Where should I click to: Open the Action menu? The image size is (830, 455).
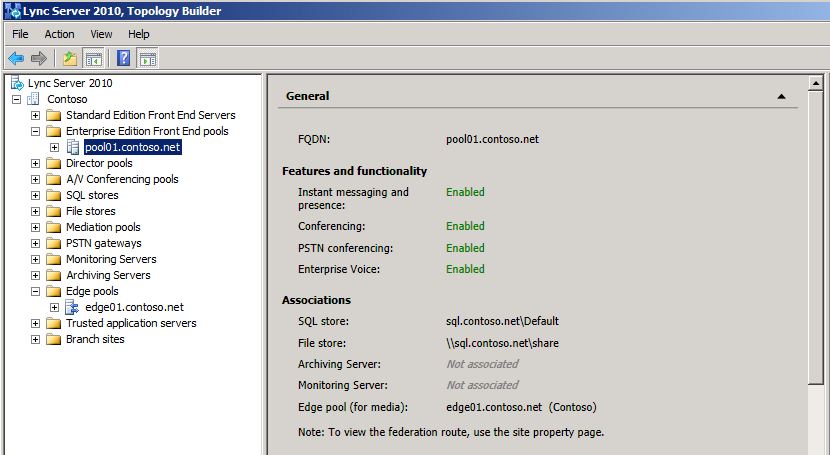click(59, 34)
